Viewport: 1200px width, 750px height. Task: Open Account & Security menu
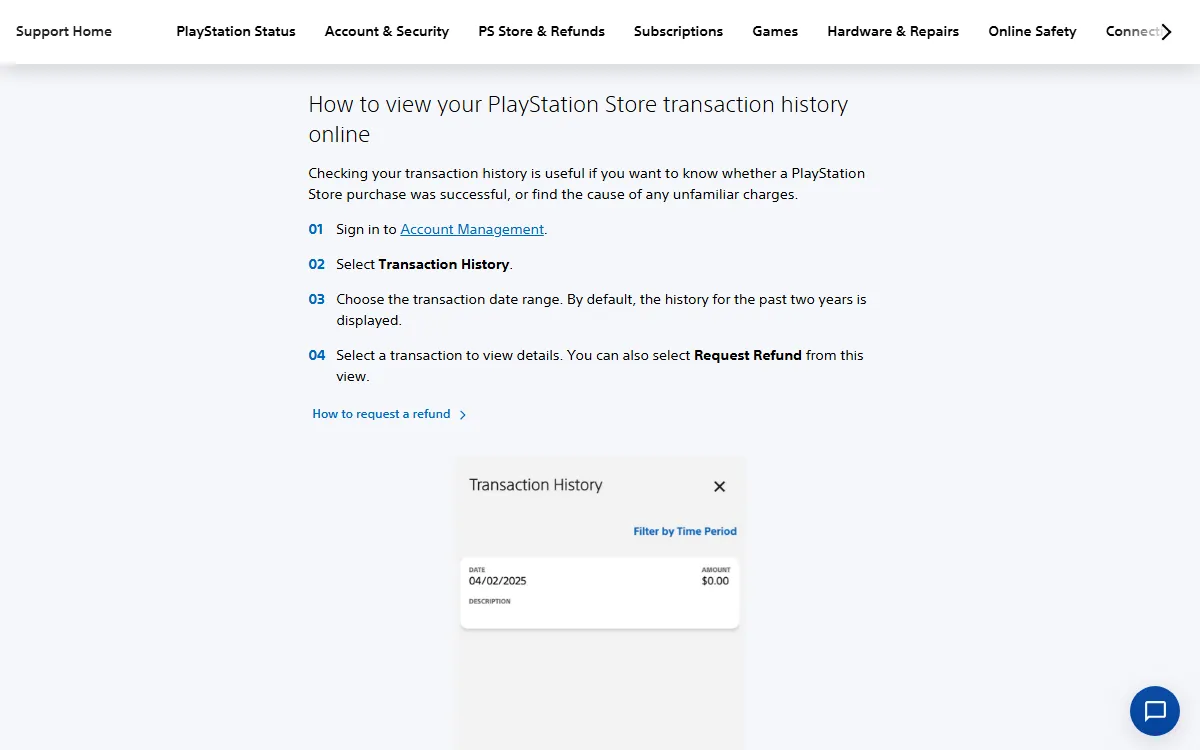pyautogui.click(x=387, y=31)
